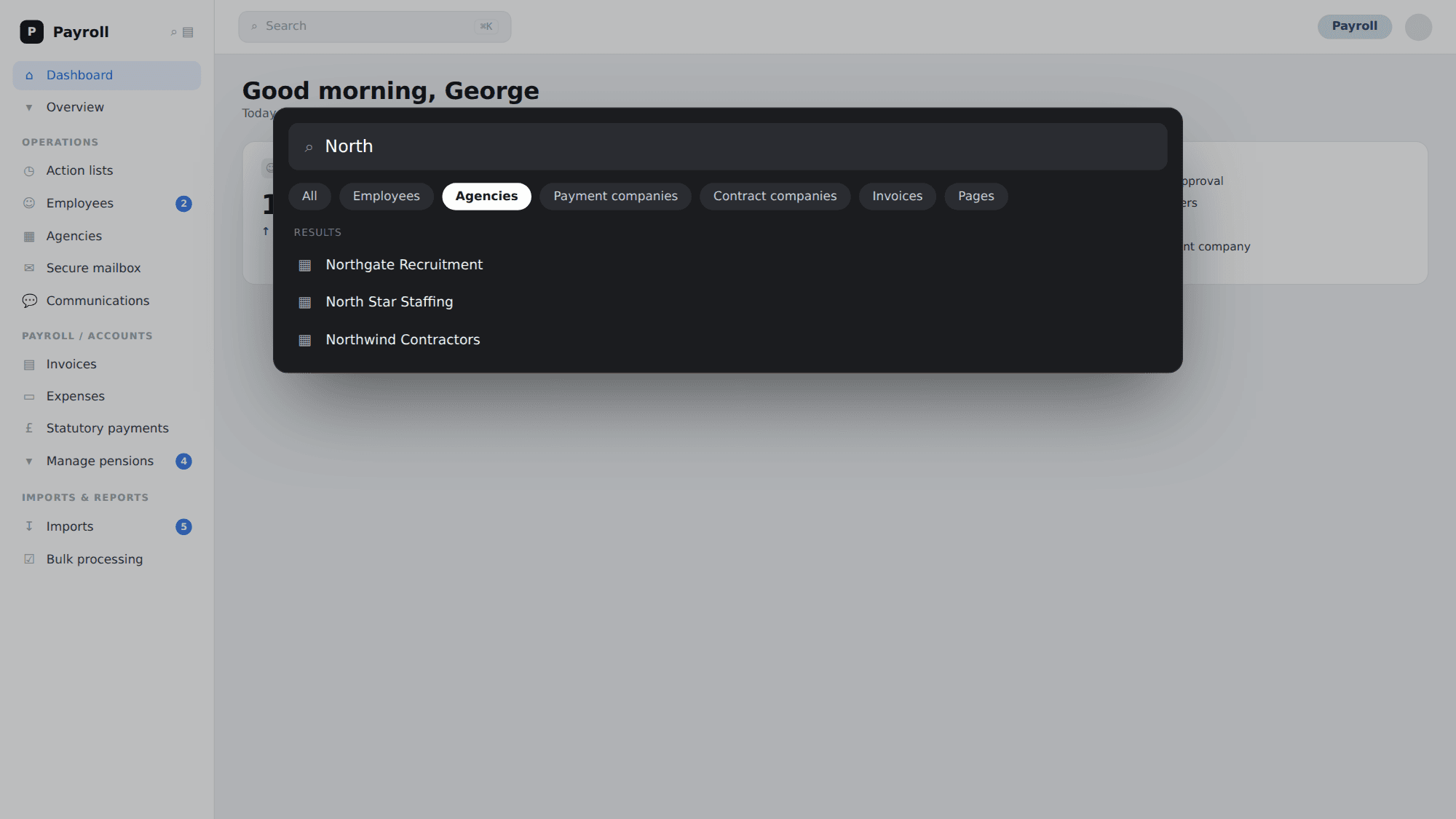Click the Secure mailbox envelope icon
This screenshot has height=819, width=1456.
click(29, 268)
